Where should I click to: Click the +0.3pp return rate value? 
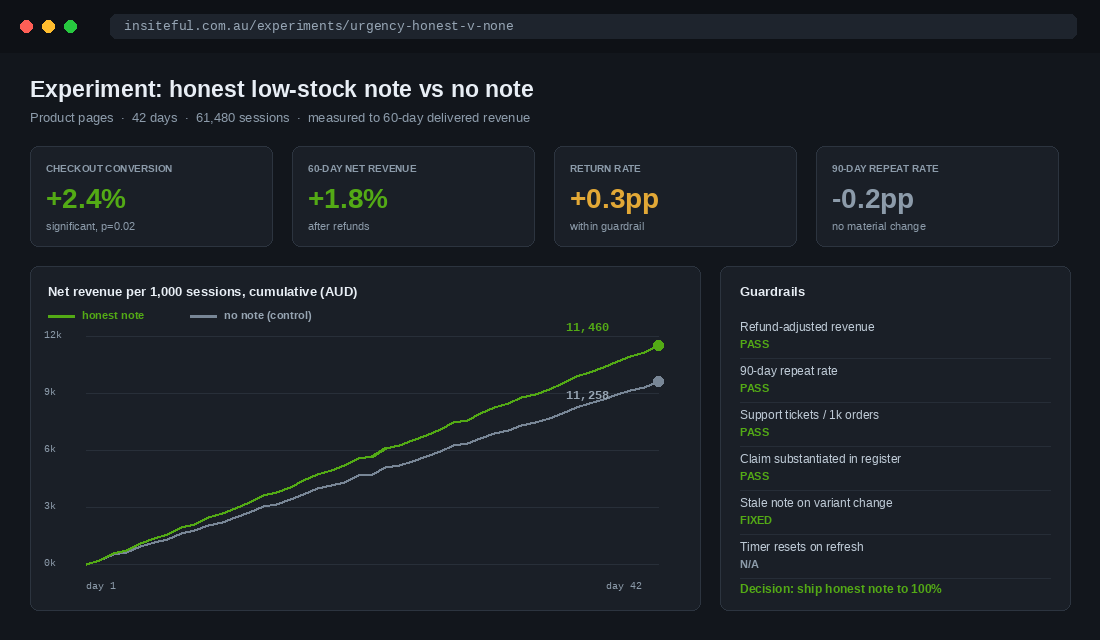coord(614,199)
